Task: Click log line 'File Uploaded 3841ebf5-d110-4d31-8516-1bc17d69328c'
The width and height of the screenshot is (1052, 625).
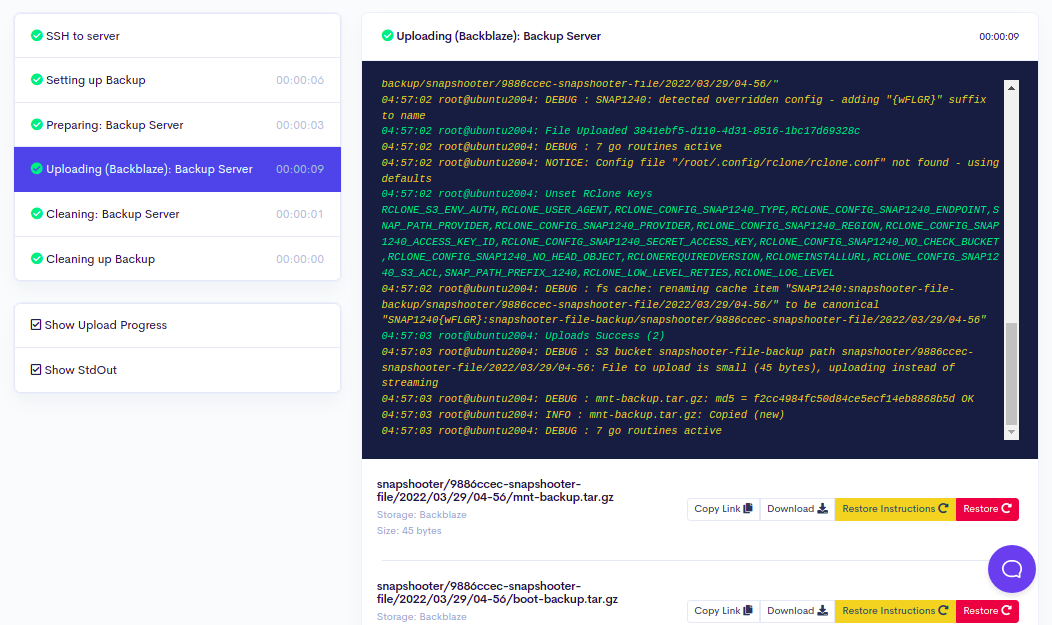Action: click(702, 131)
